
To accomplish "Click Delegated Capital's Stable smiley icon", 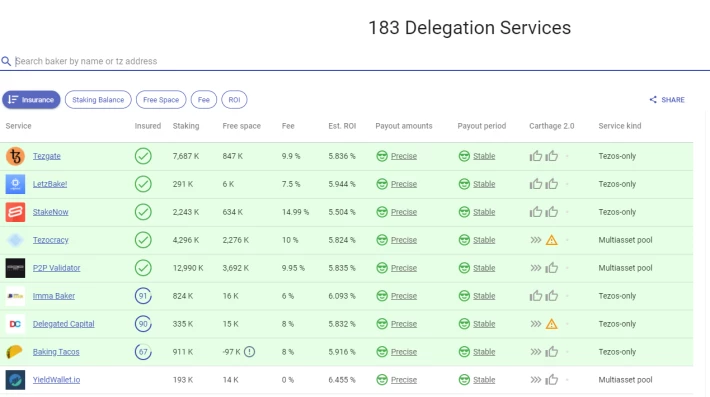I will tap(464, 324).
